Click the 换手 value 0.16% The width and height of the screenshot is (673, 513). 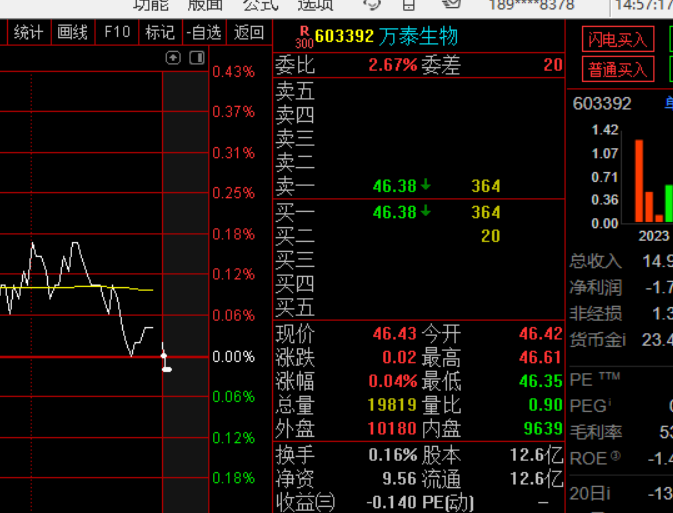tap(393, 455)
